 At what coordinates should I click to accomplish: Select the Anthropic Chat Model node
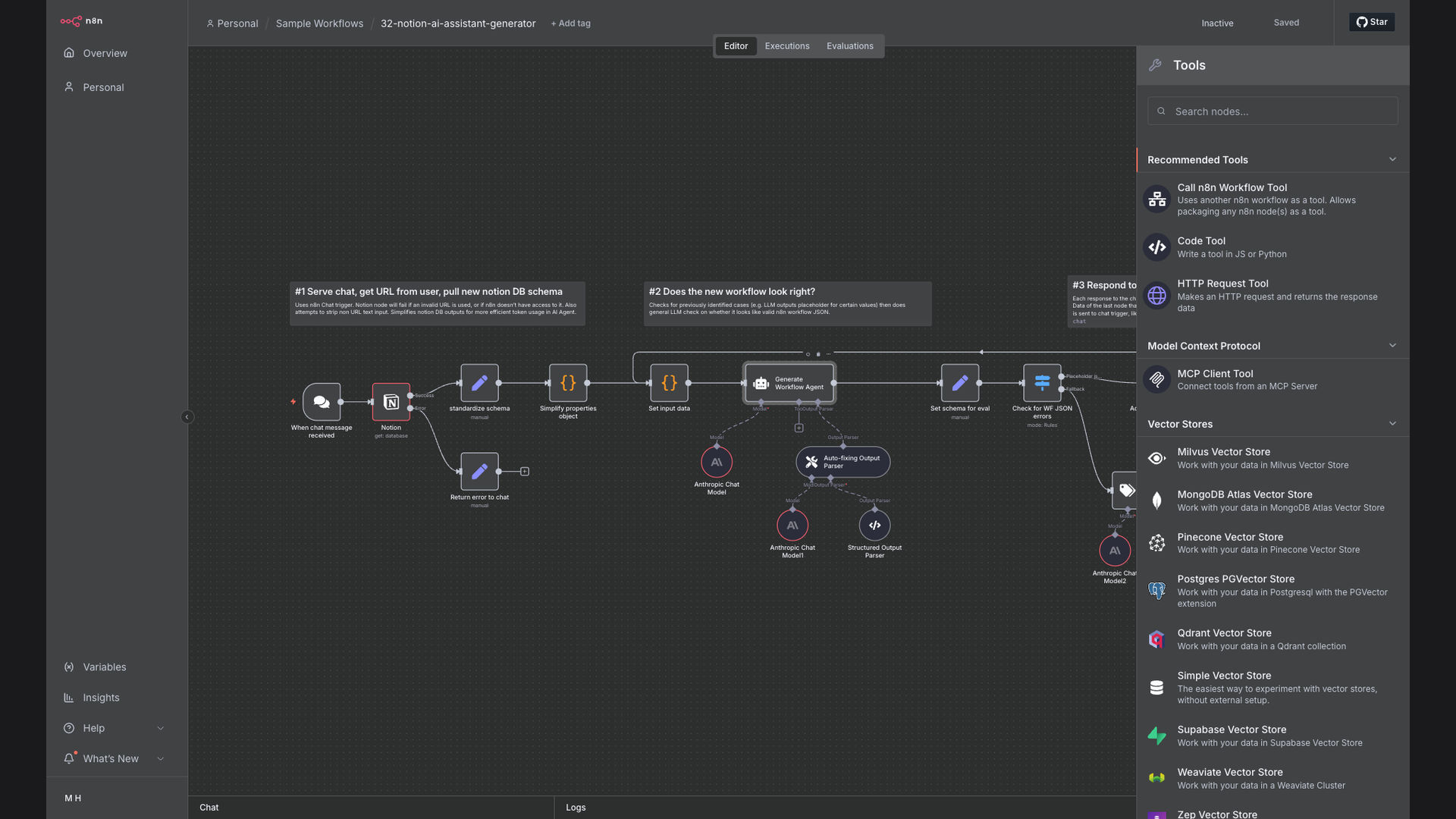point(717,462)
